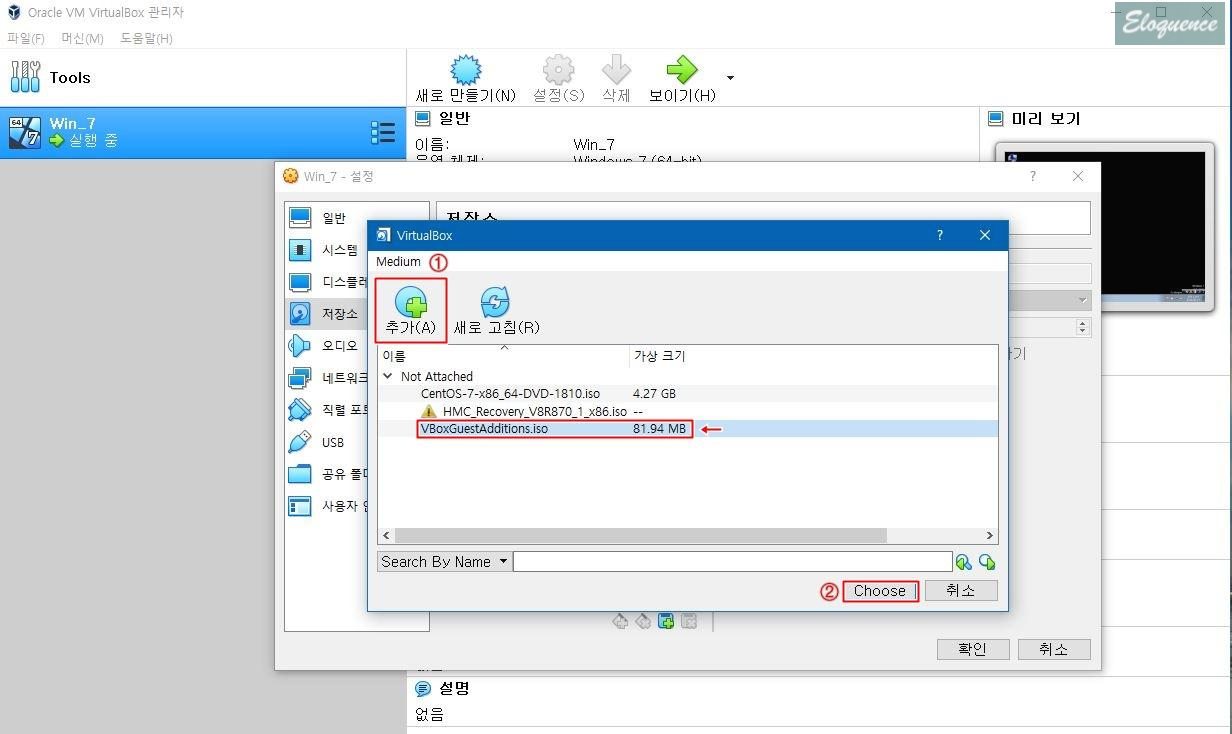This screenshot has height=734, width=1232.
Task: Click the medium list horizontal scrollbar
Action: tap(642, 536)
